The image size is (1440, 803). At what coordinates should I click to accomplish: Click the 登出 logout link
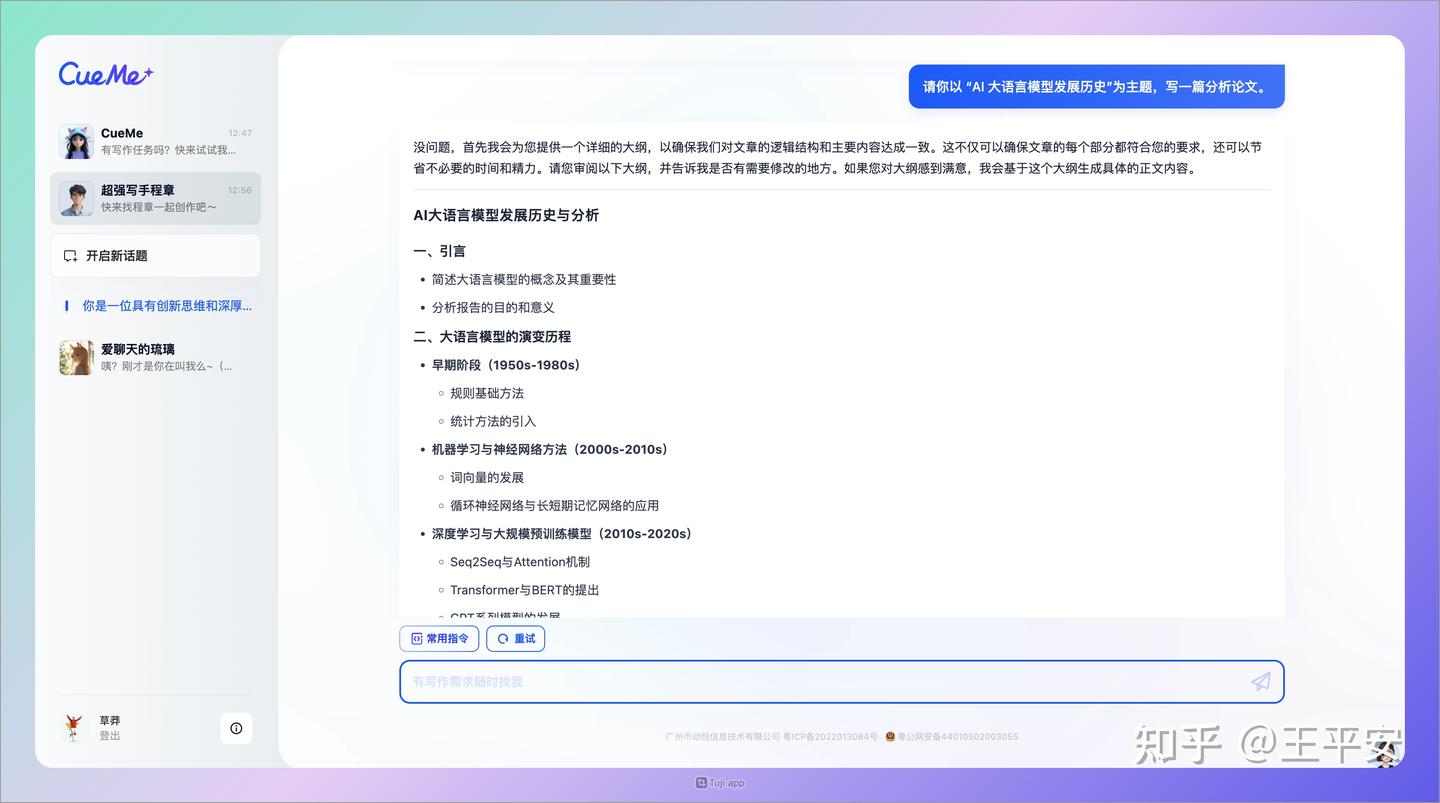[109, 735]
